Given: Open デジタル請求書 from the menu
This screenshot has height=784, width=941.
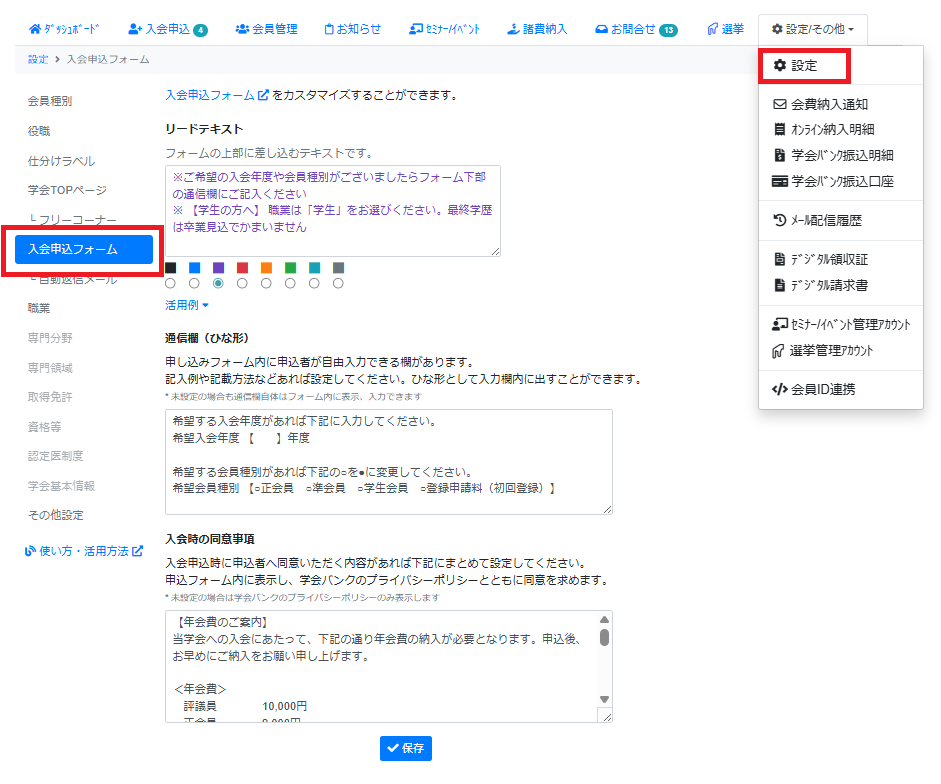Looking at the screenshot, I should [x=828, y=285].
